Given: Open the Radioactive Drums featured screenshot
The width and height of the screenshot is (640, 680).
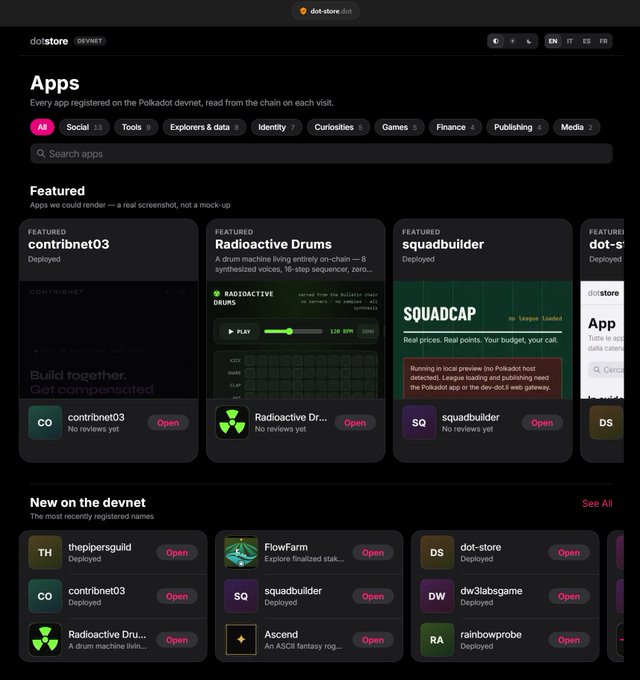Looking at the screenshot, I should pos(296,340).
